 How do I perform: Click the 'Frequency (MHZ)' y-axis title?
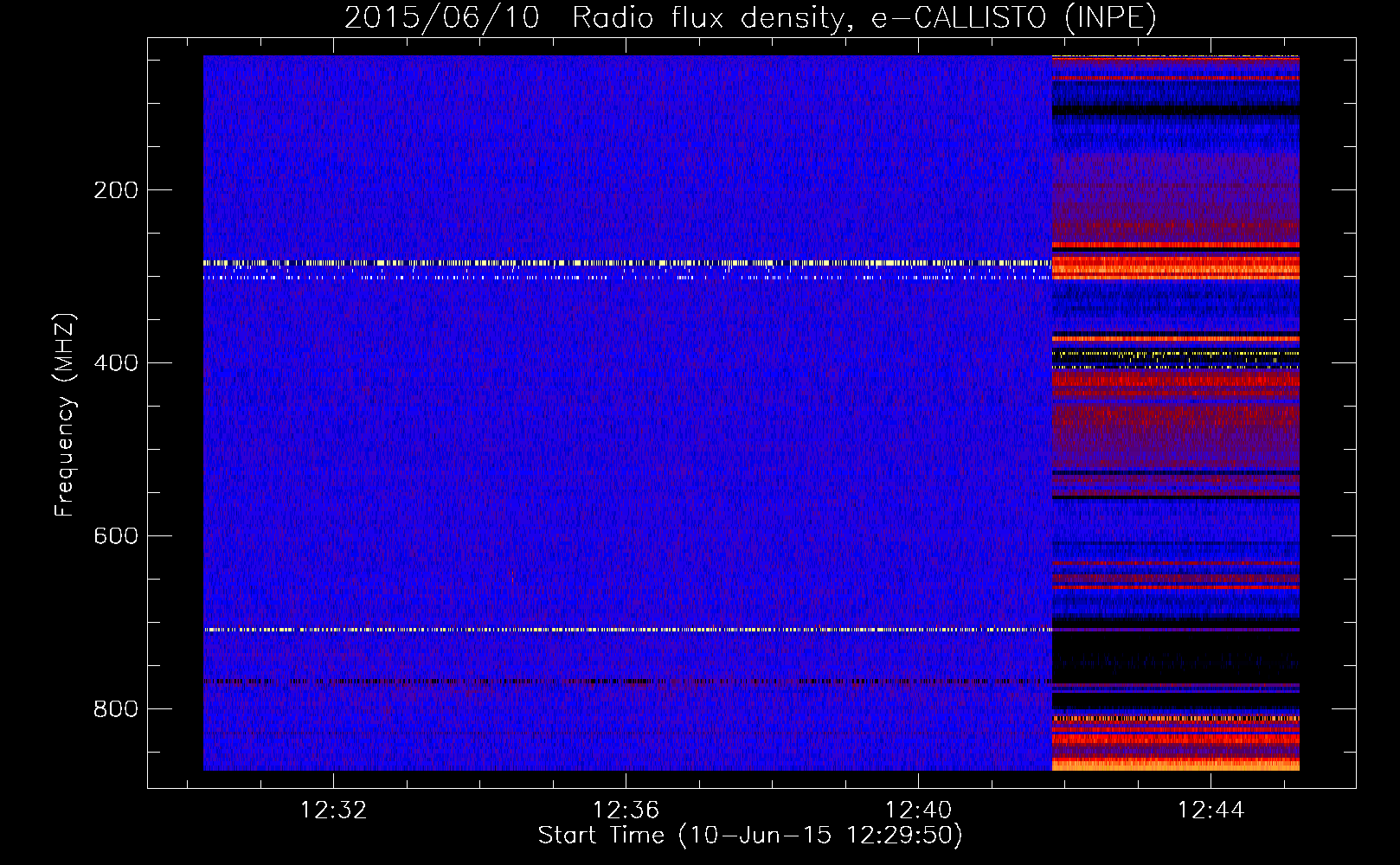pos(65,415)
